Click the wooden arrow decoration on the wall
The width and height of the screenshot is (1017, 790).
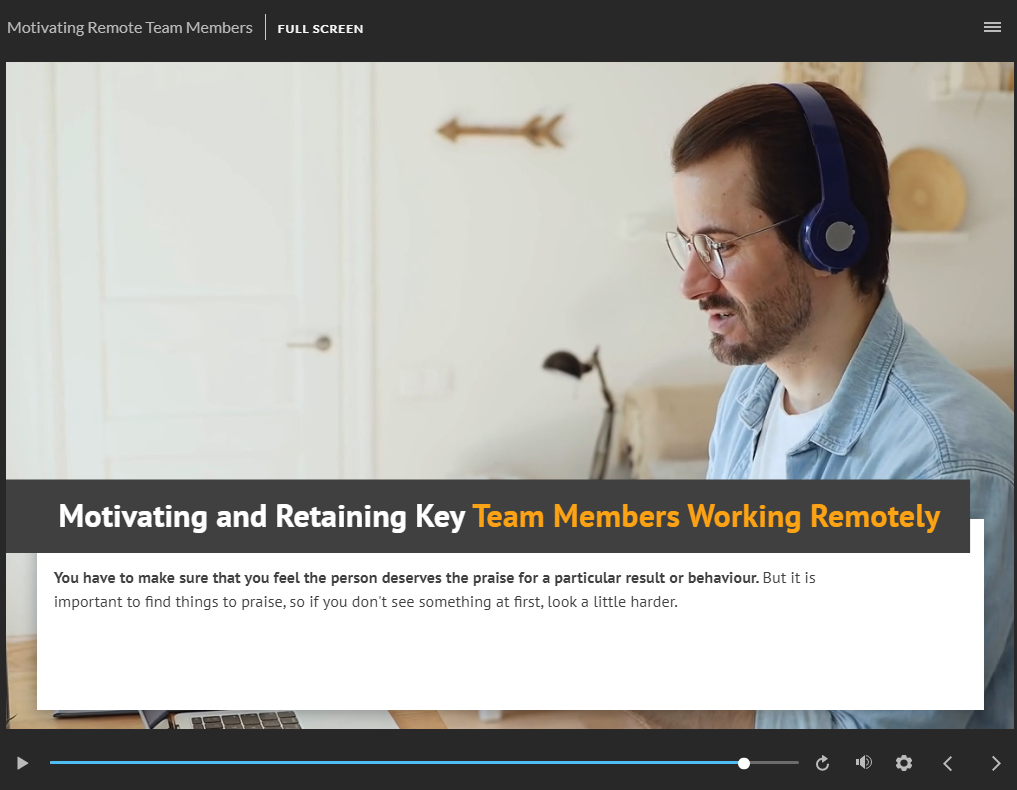(500, 129)
